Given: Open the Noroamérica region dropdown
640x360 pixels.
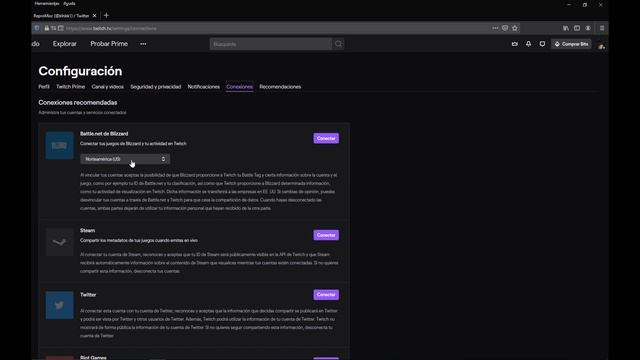Looking at the screenshot, I should (125, 159).
